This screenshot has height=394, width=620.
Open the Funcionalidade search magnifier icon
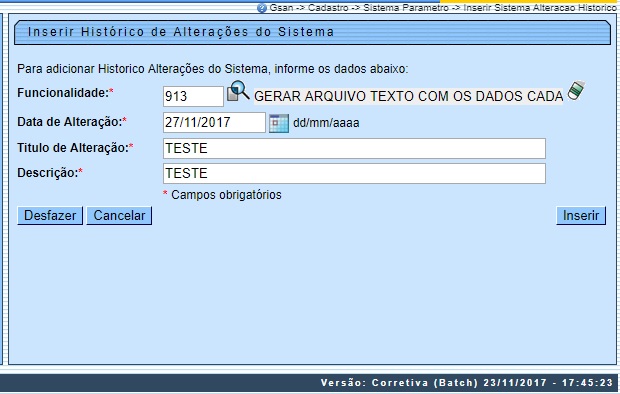pos(238,91)
